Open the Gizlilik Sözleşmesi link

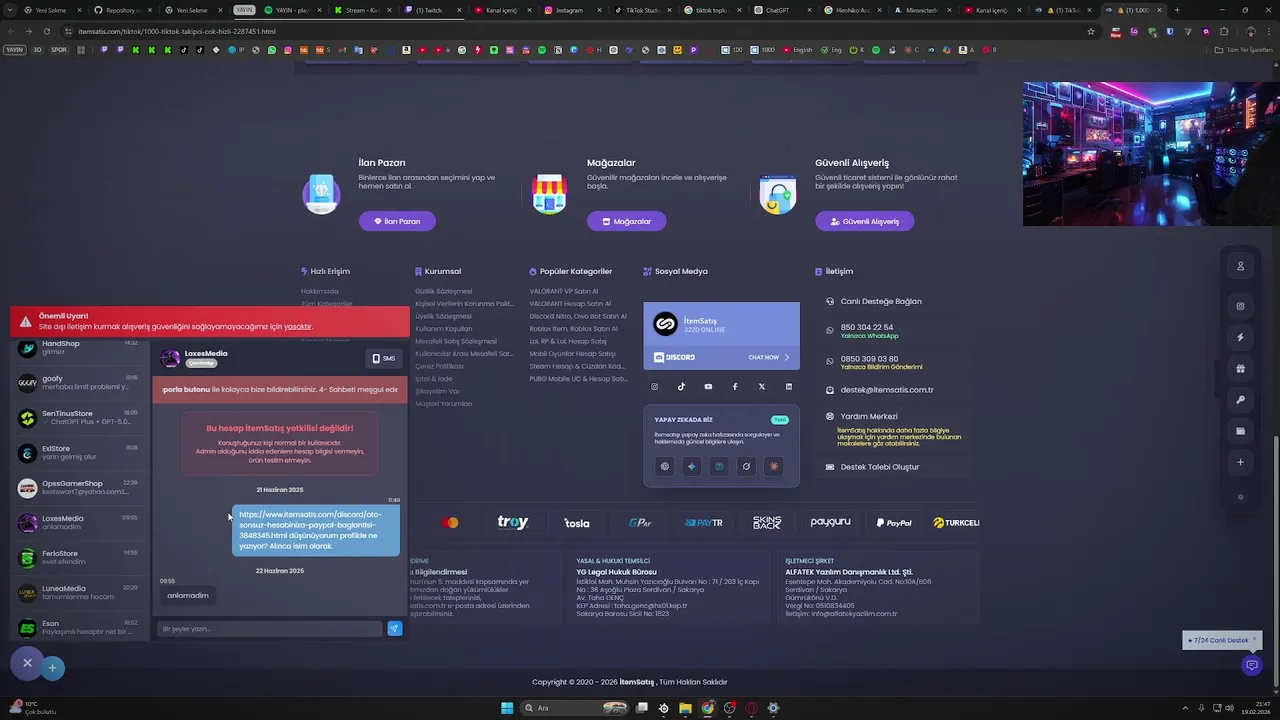(x=443, y=291)
